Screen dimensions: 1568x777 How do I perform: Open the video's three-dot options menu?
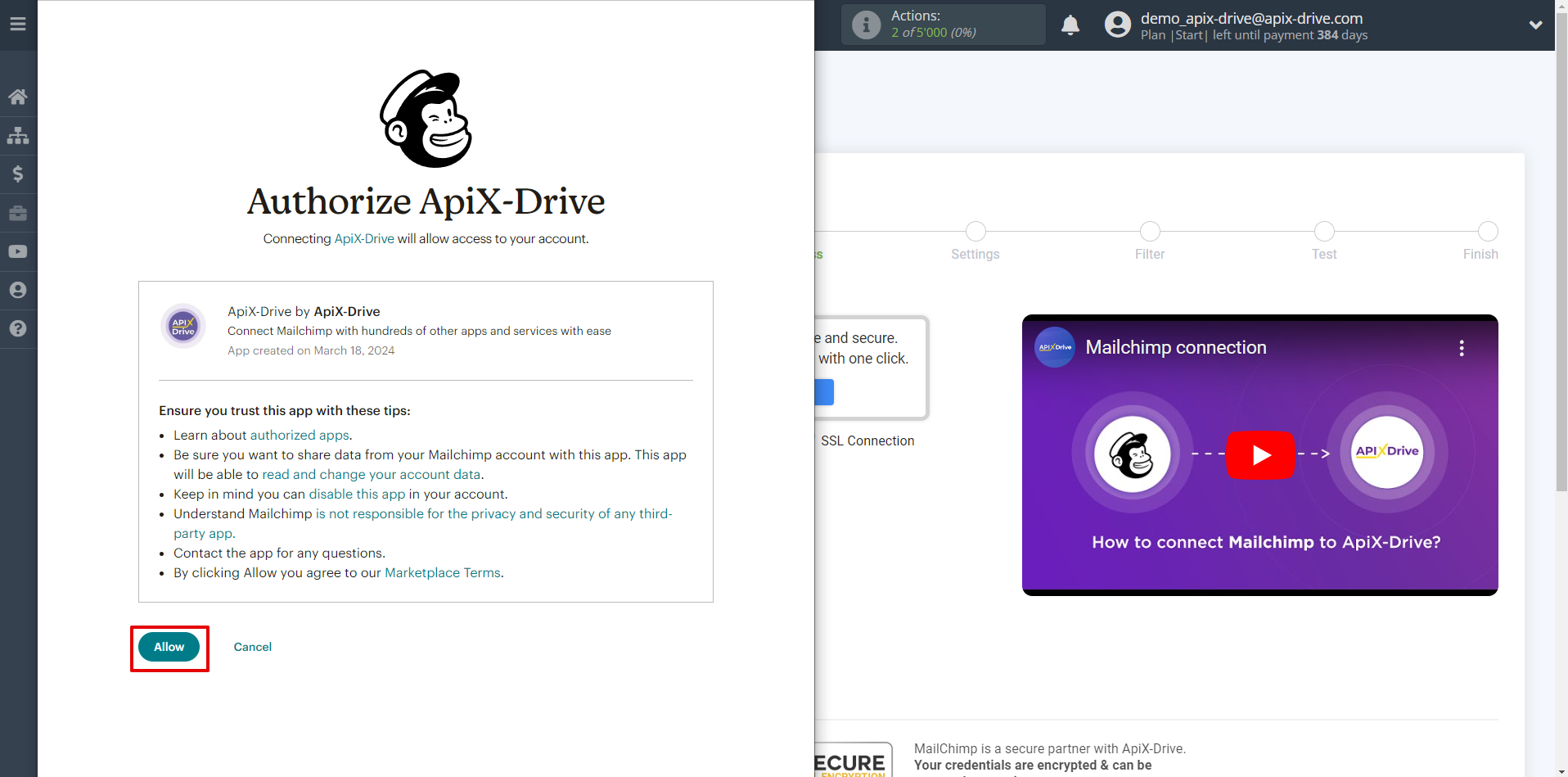coord(1462,348)
